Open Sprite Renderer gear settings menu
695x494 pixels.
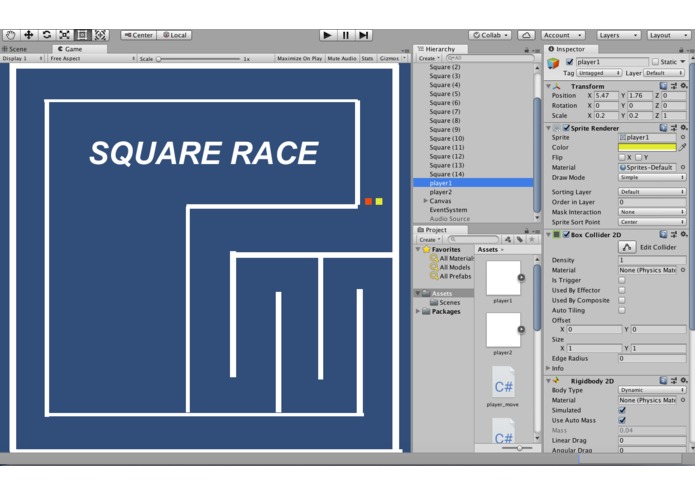tap(684, 128)
